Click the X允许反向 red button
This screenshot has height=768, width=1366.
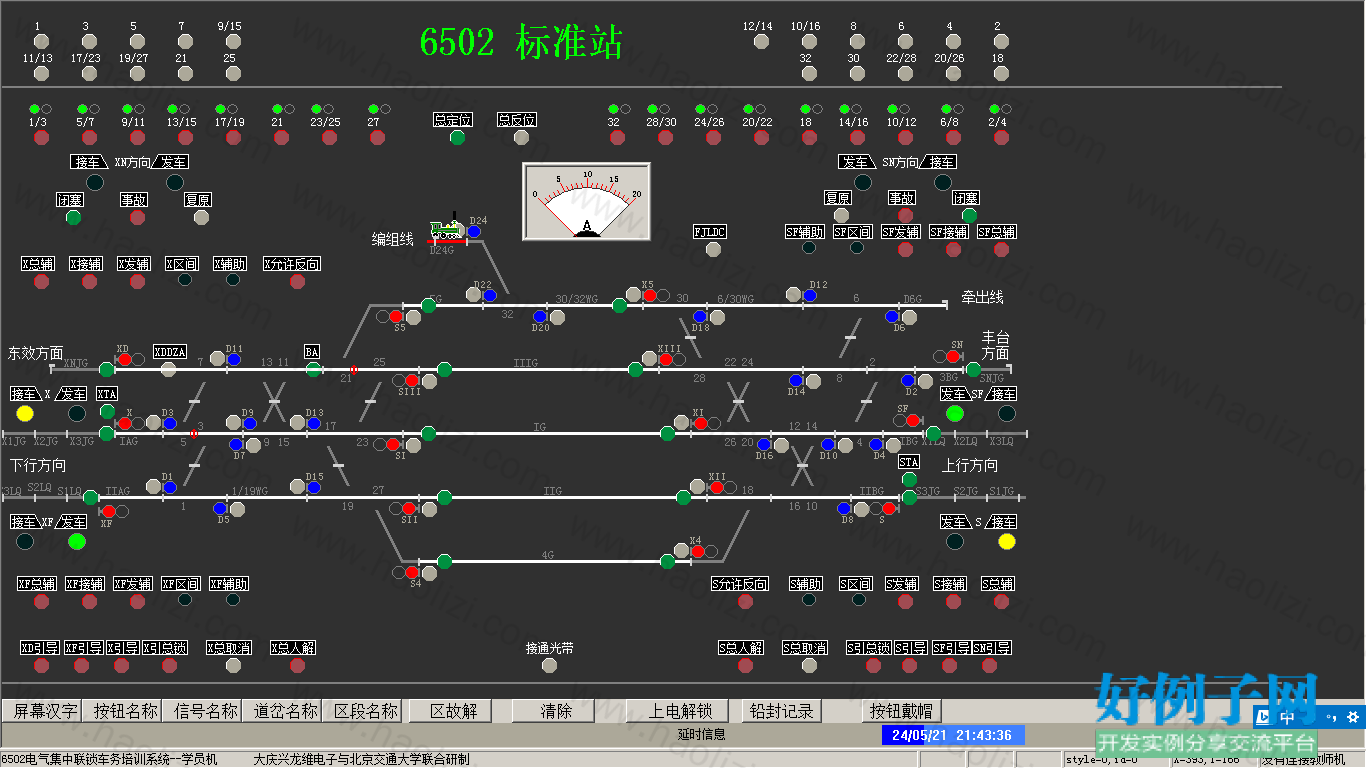click(297, 281)
